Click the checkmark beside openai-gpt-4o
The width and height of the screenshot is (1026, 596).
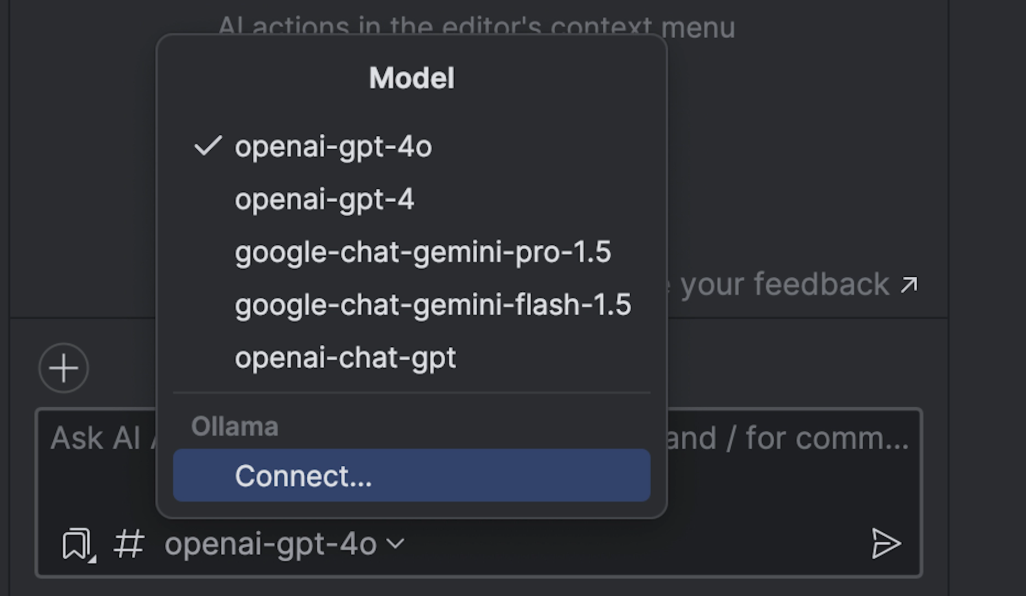tap(207, 147)
